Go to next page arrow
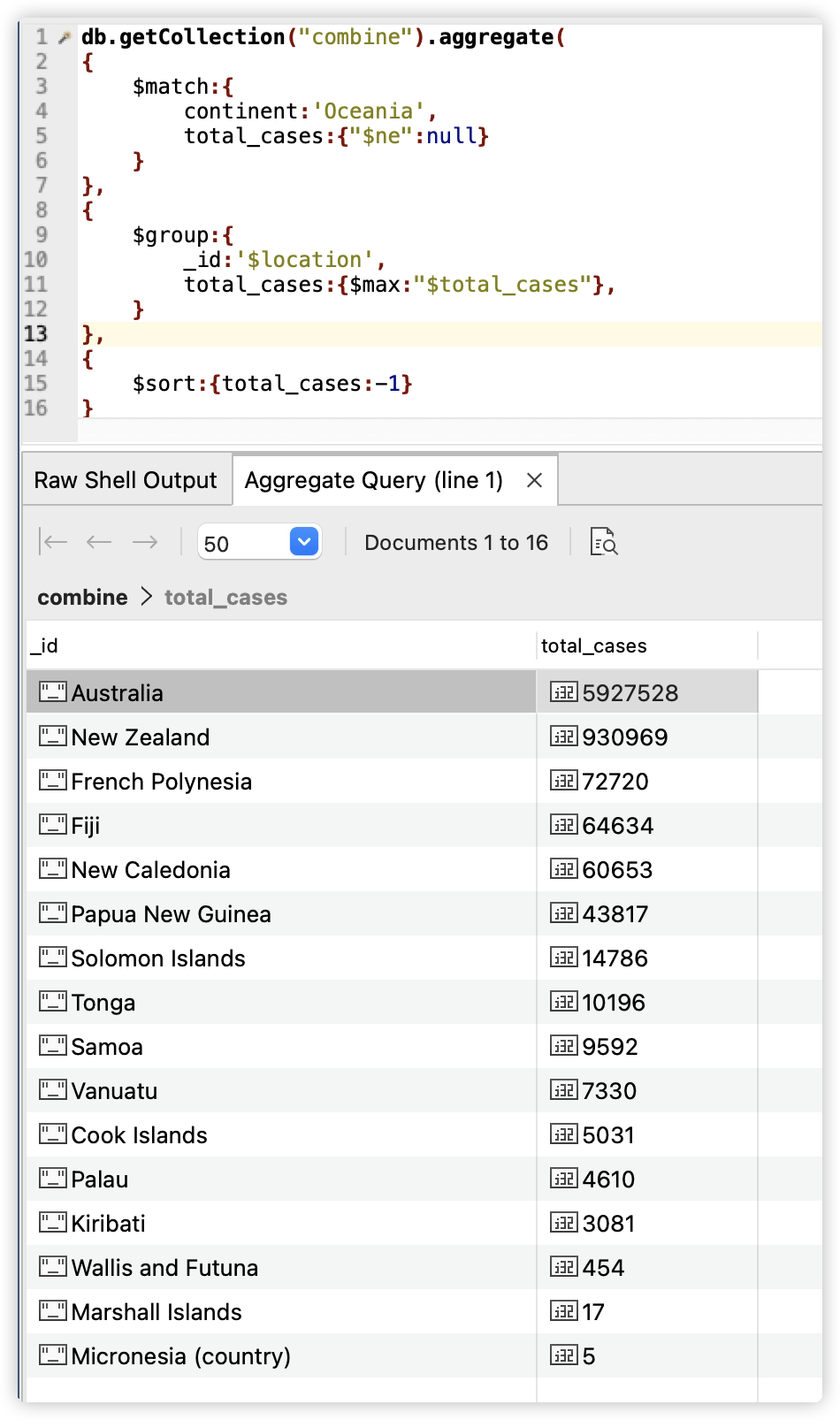 click(x=145, y=542)
